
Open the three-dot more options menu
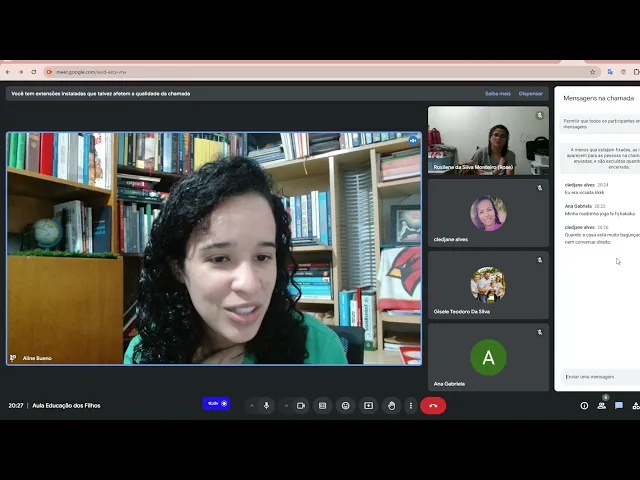click(411, 406)
